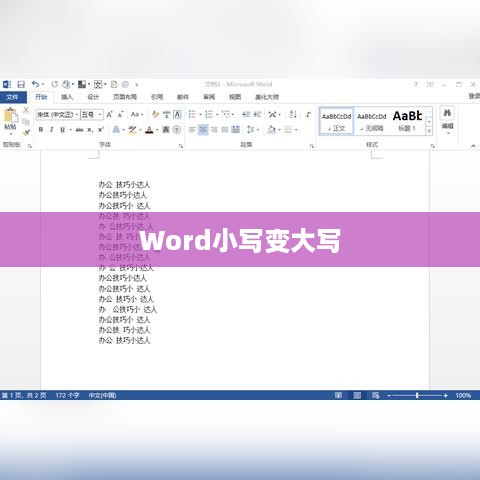Sort the paragraph text
480x480 pixels.
tap(293, 115)
